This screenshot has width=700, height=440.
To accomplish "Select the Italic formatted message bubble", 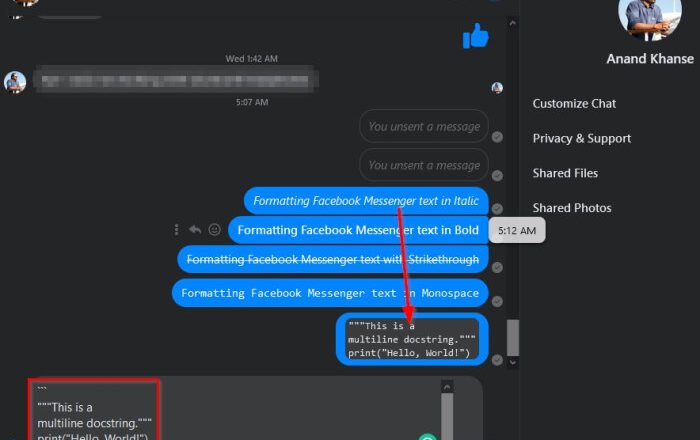I will tap(366, 201).
